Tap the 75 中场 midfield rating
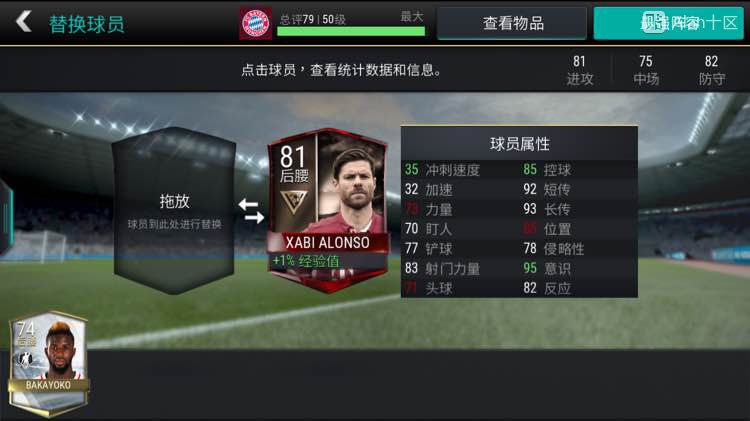The height and width of the screenshot is (421, 750). pos(646,70)
